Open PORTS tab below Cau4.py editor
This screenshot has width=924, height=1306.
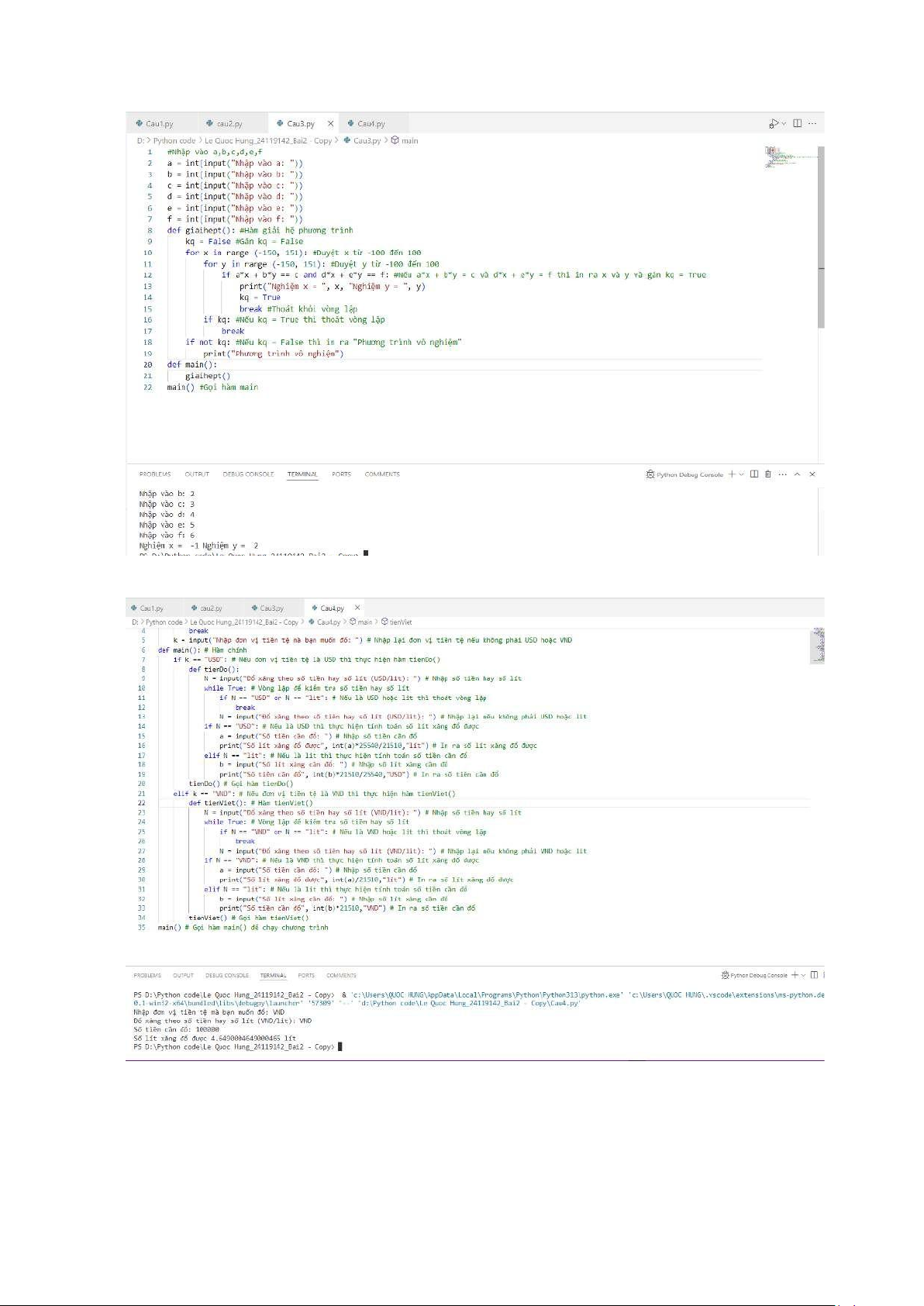point(306,976)
